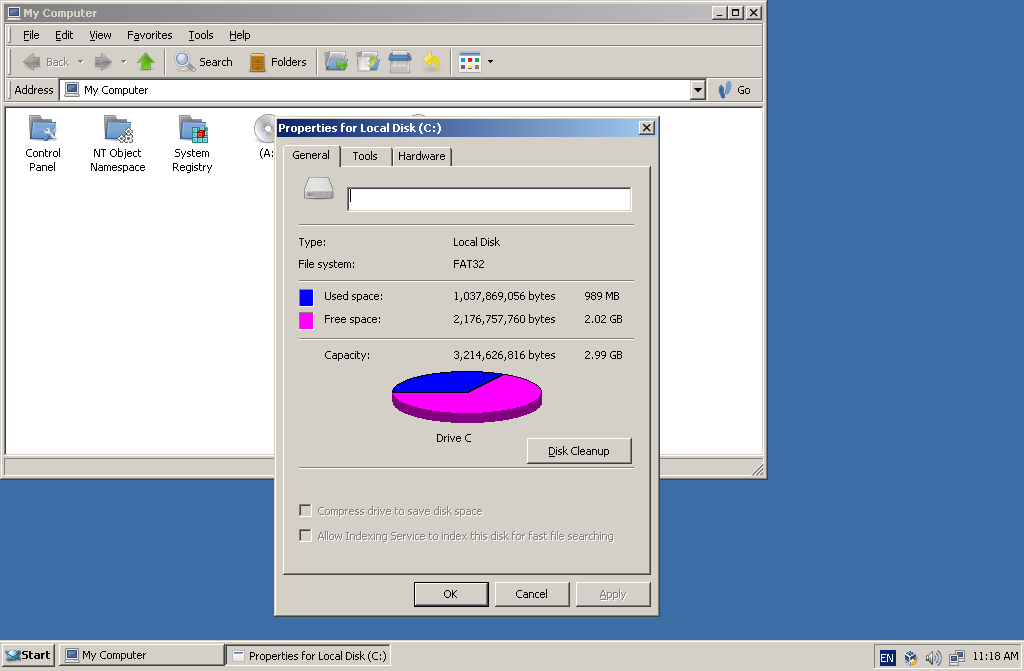
Task: Click the Go button beside address bar
Action: tap(735, 90)
